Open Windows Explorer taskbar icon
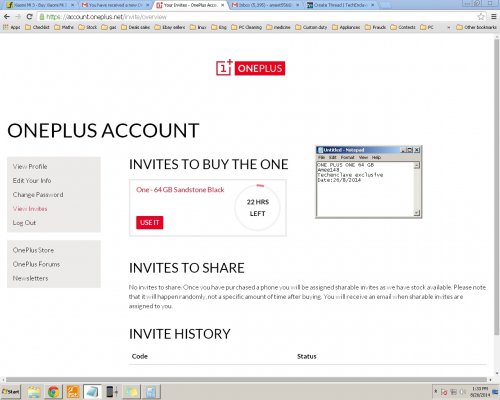 (34, 392)
